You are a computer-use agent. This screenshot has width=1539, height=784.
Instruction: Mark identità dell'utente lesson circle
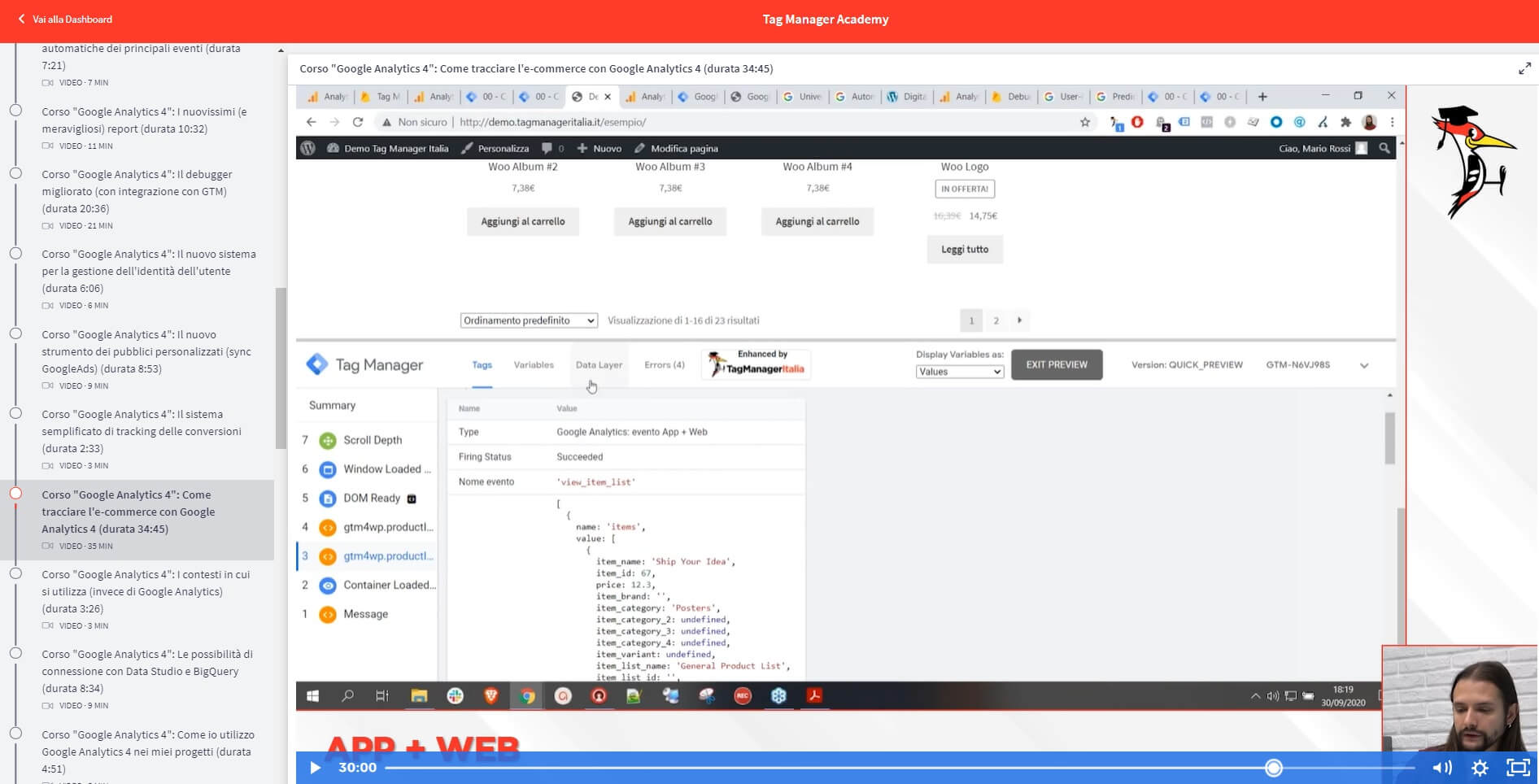point(15,254)
